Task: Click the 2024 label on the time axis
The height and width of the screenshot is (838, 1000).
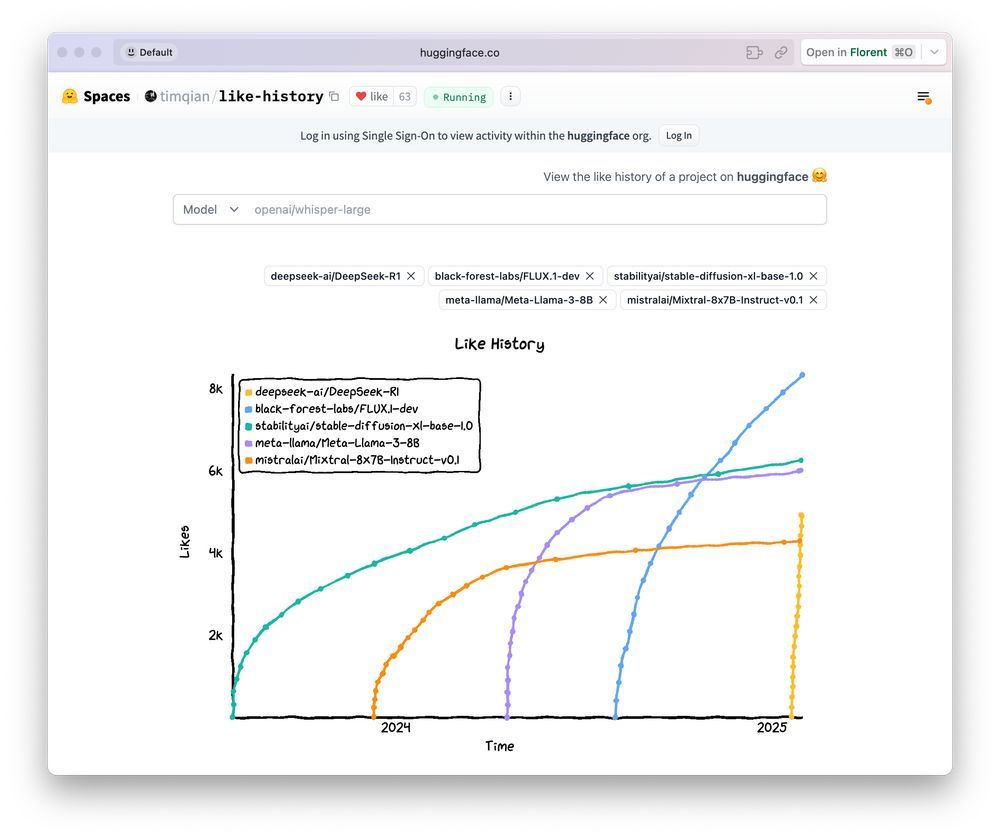Action: pos(395,728)
